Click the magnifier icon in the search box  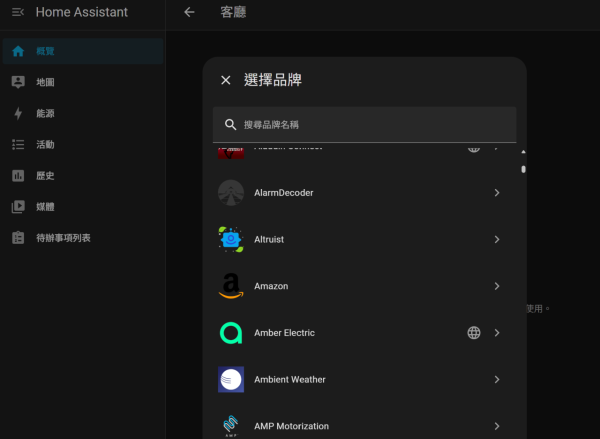click(230, 125)
